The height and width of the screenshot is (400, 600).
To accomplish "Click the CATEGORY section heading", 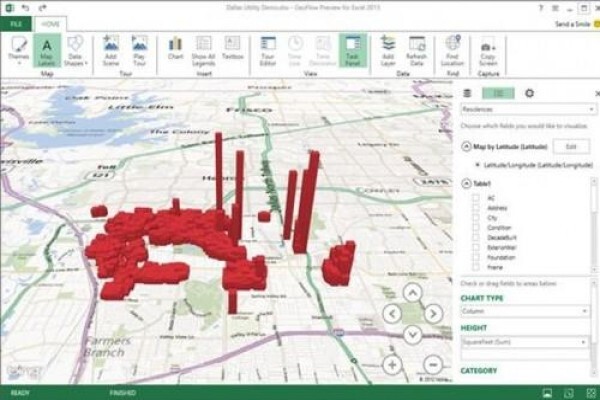I will pyautogui.click(x=479, y=371).
